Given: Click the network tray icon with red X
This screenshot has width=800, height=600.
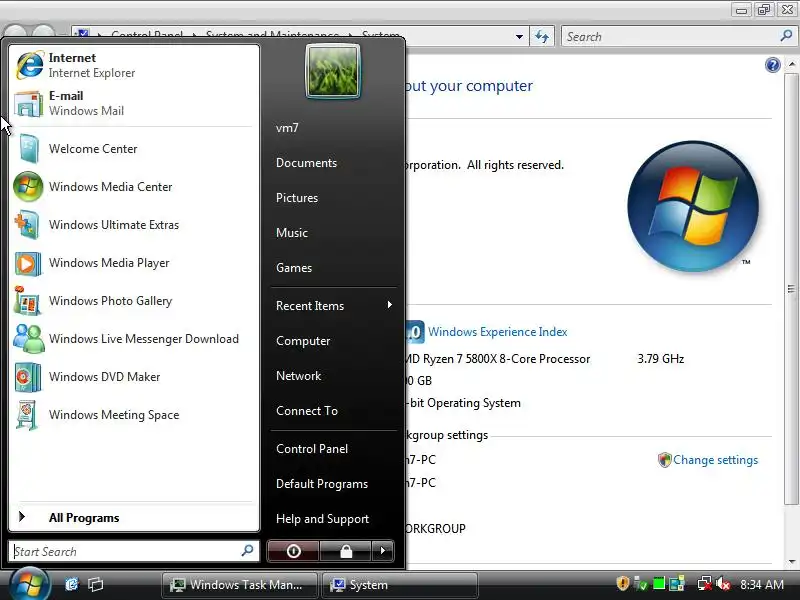Looking at the screenshot, I should pos(705,584).
